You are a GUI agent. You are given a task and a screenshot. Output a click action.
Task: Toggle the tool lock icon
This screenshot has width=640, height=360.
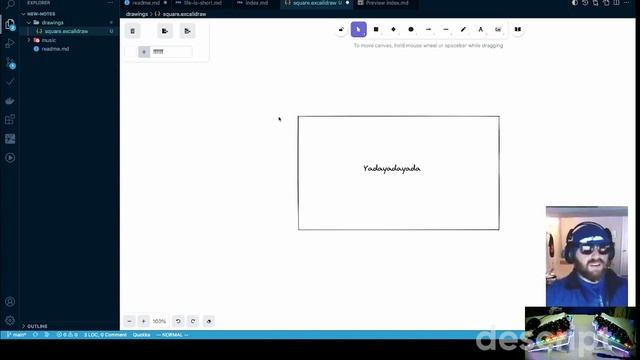341,29
